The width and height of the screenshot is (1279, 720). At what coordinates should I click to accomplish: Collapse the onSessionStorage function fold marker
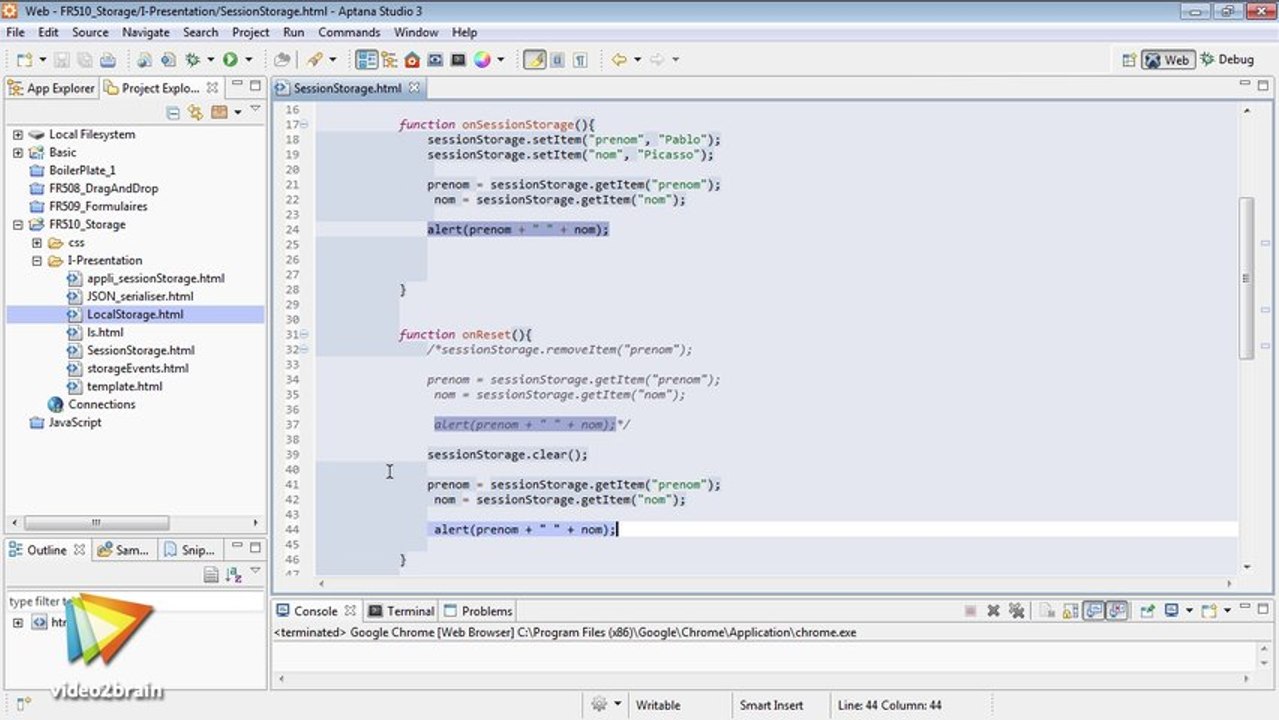coord(304,125)
